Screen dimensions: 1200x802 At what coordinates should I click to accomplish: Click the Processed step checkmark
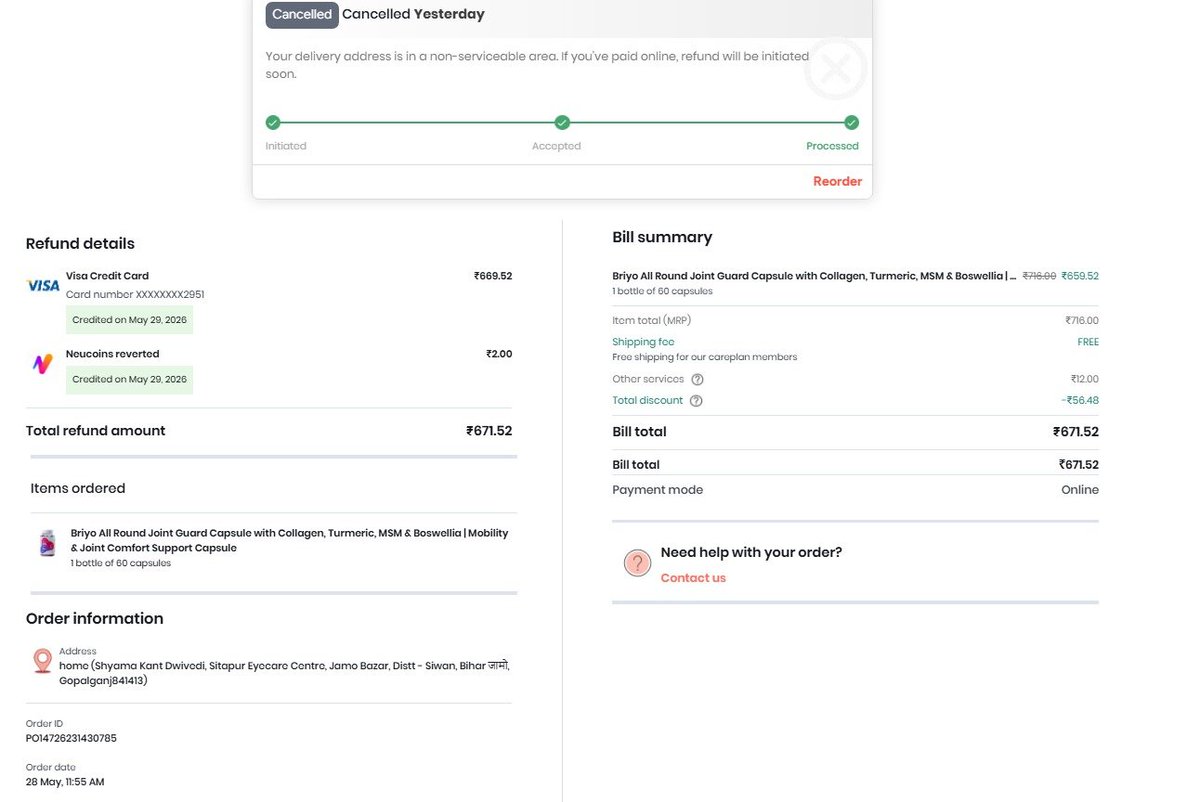coord(851,123)
